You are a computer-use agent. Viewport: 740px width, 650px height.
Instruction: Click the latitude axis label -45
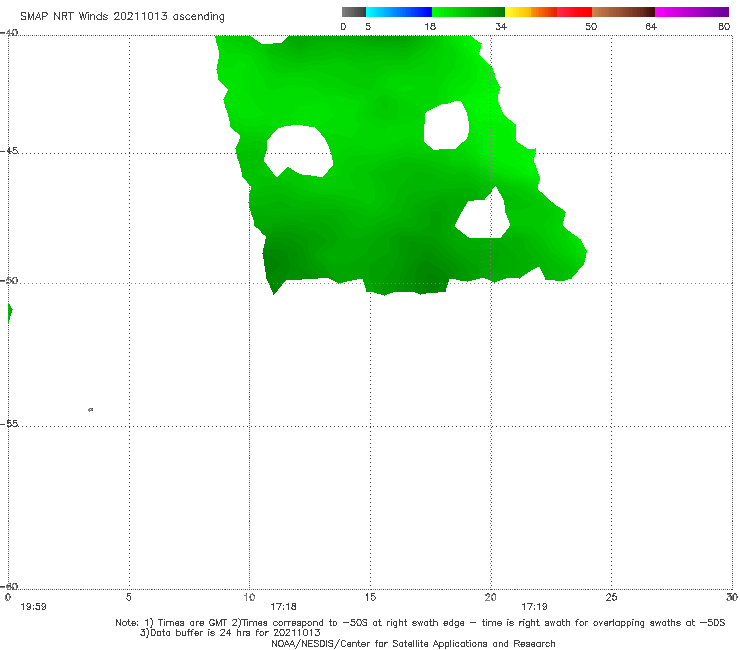[x=9, y=151]
